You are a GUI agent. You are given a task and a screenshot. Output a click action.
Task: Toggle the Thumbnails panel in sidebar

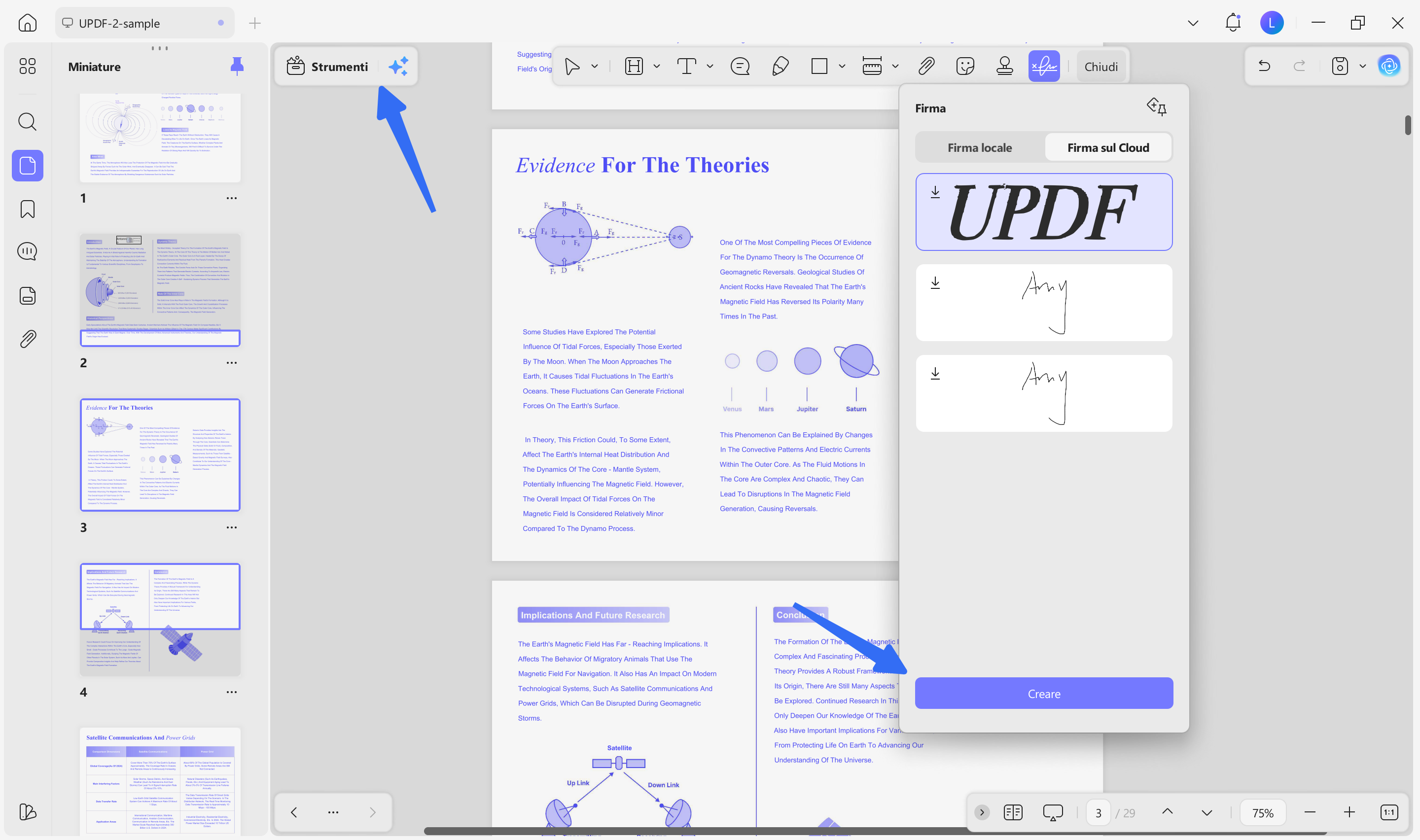tap(27, 165)
